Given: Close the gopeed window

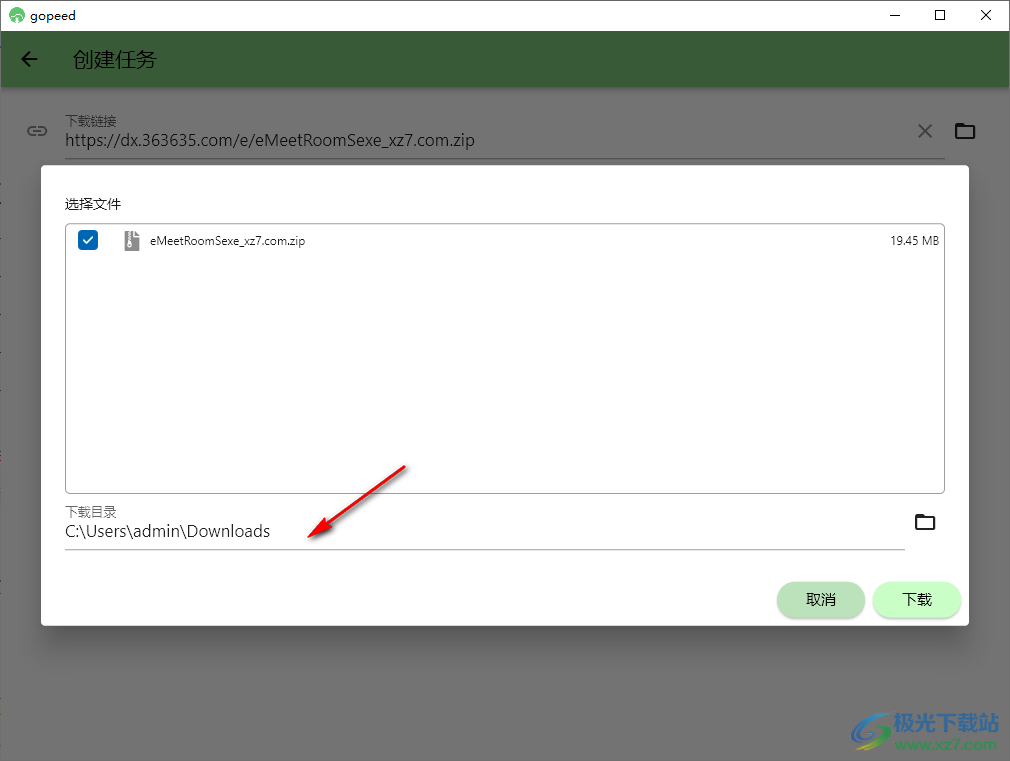Looking at the screenshot, I should click(986, 15).
